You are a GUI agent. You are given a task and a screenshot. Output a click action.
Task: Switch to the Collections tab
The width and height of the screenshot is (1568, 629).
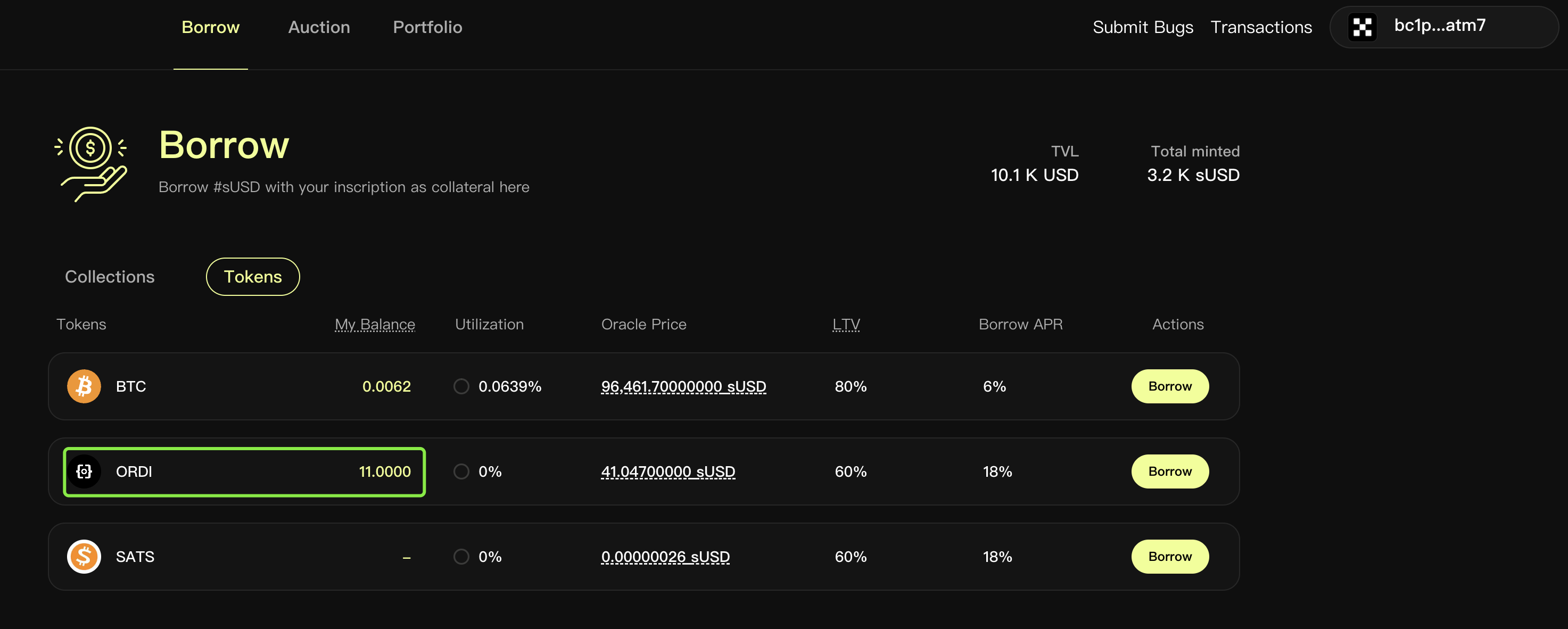pyautogui.click(x=110, y=277)
